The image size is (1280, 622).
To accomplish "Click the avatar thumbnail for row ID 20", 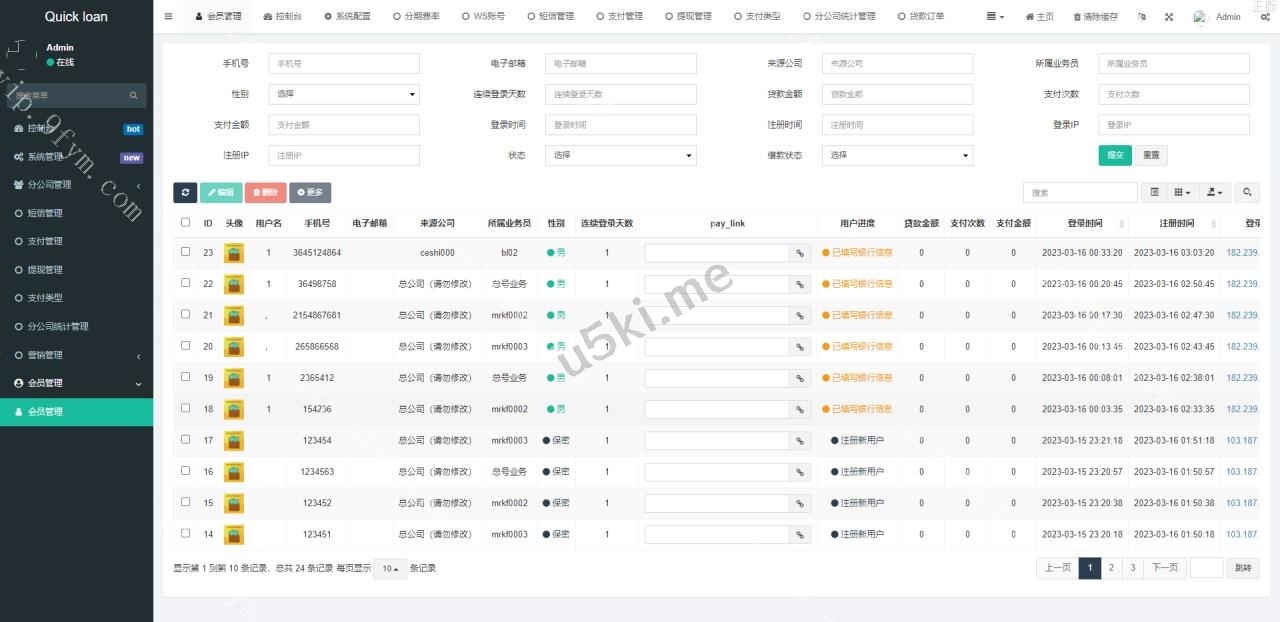I will point(234,347).
